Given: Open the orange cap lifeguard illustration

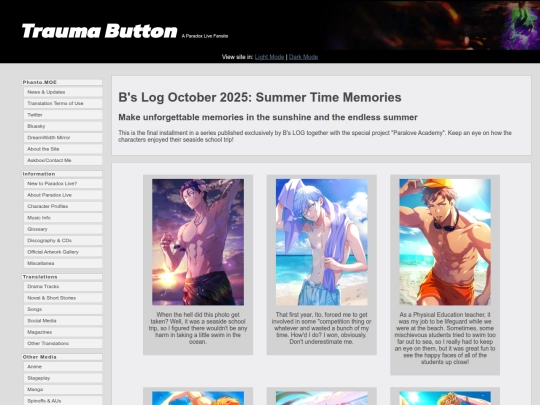Looking at the screenshot, I should point(445,242).
